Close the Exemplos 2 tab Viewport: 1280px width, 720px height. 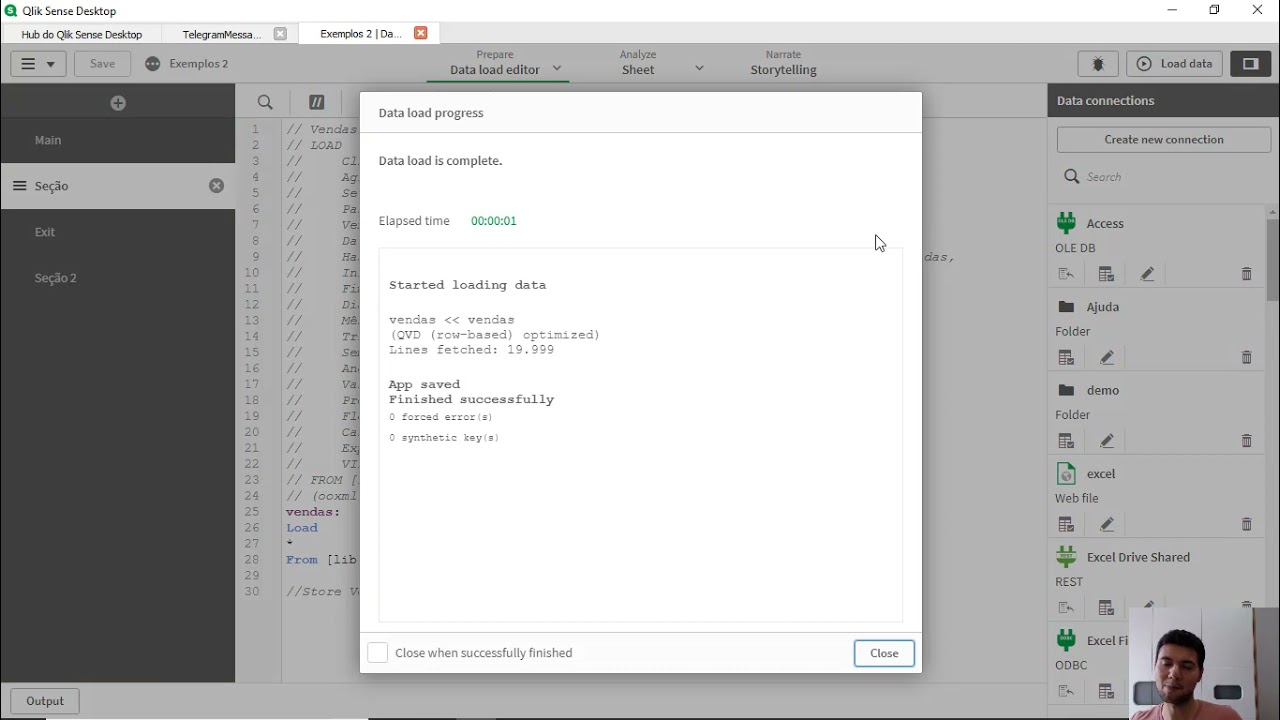(420, 33)
